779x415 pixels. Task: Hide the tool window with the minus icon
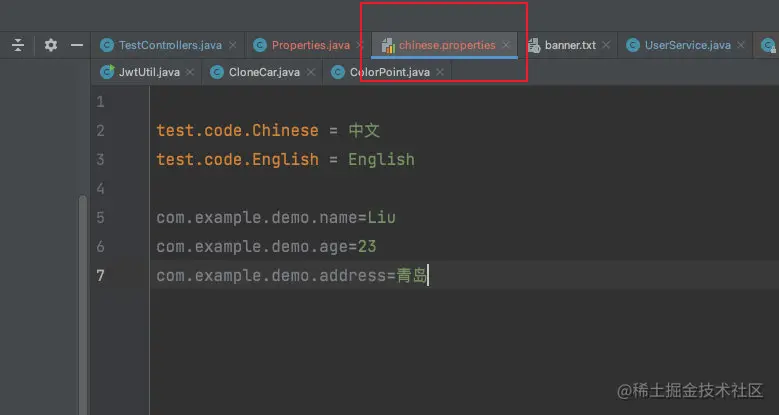[x=77, y=45]
